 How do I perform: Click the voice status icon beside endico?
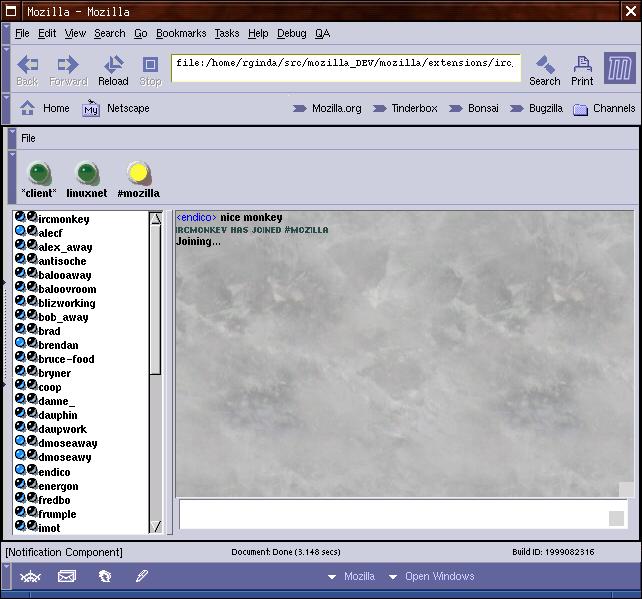[x=32, y=470]
